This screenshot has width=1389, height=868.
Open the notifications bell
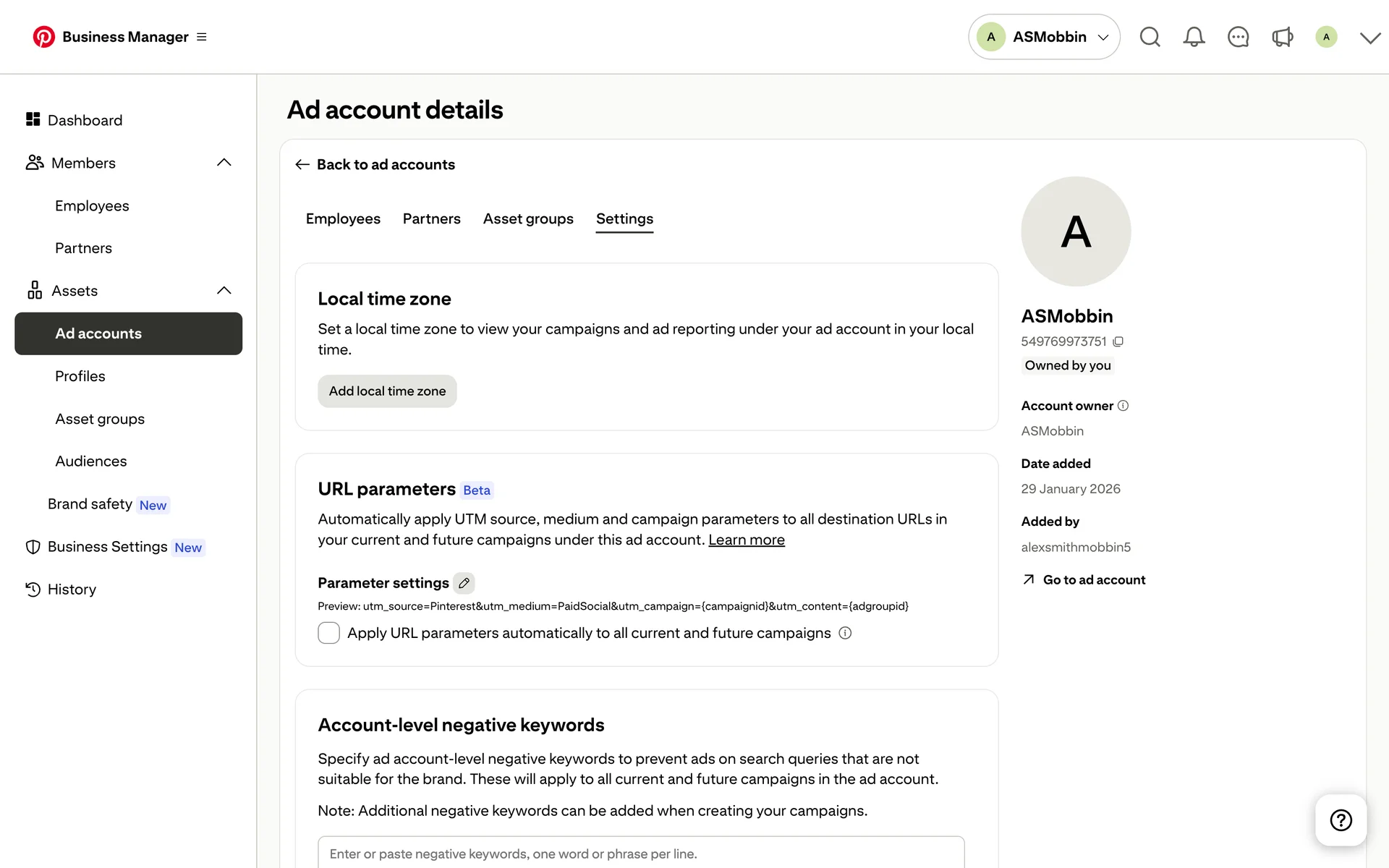point(1194,37)
